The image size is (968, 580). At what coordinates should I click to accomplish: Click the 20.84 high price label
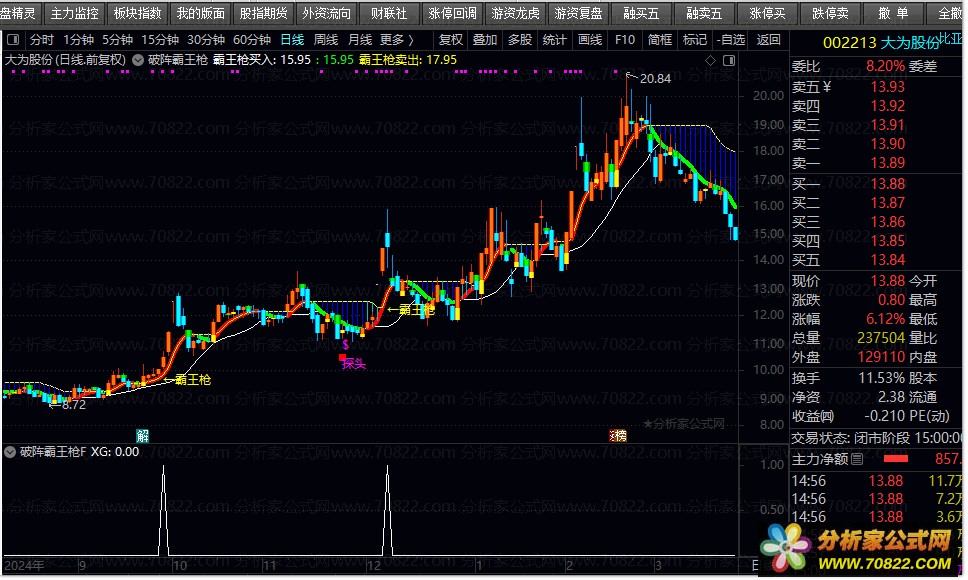pyautogui.click(x=655, y=79)
